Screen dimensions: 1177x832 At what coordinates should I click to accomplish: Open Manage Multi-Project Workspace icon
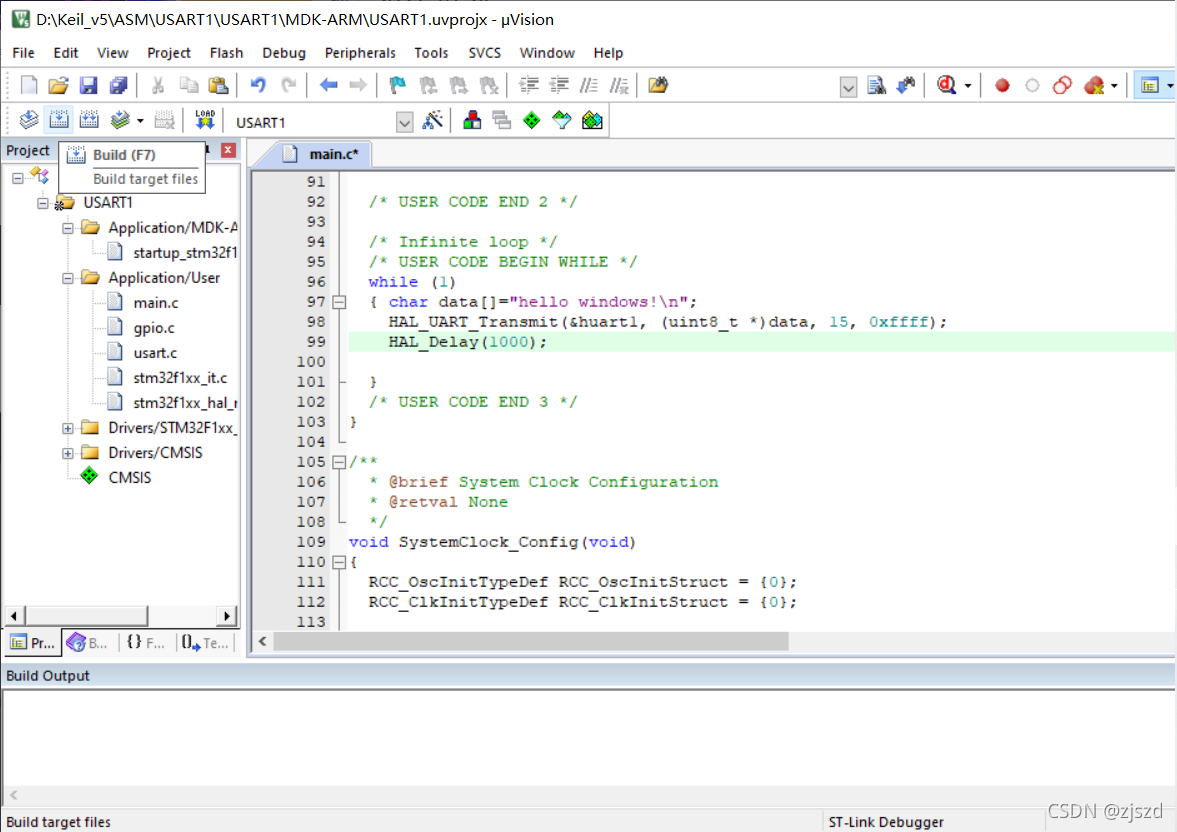pos(502,120)
